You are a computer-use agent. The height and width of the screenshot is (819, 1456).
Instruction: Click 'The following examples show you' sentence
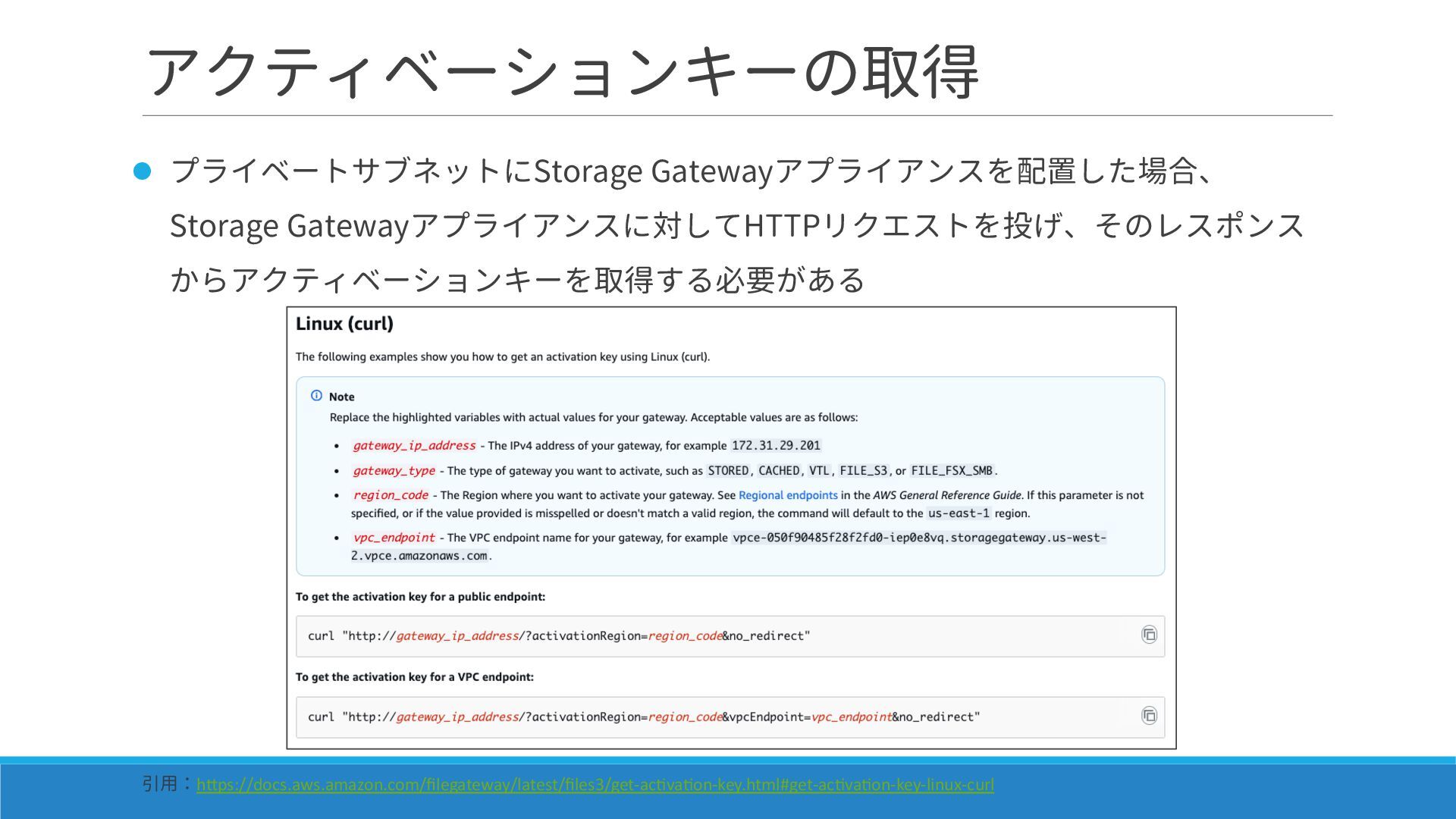click(x=503, y=356)
